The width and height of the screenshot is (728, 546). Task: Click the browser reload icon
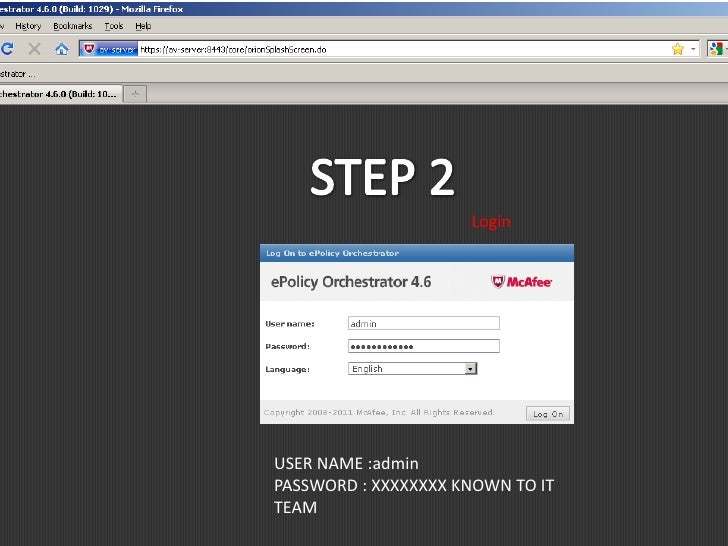click(6, 48)
